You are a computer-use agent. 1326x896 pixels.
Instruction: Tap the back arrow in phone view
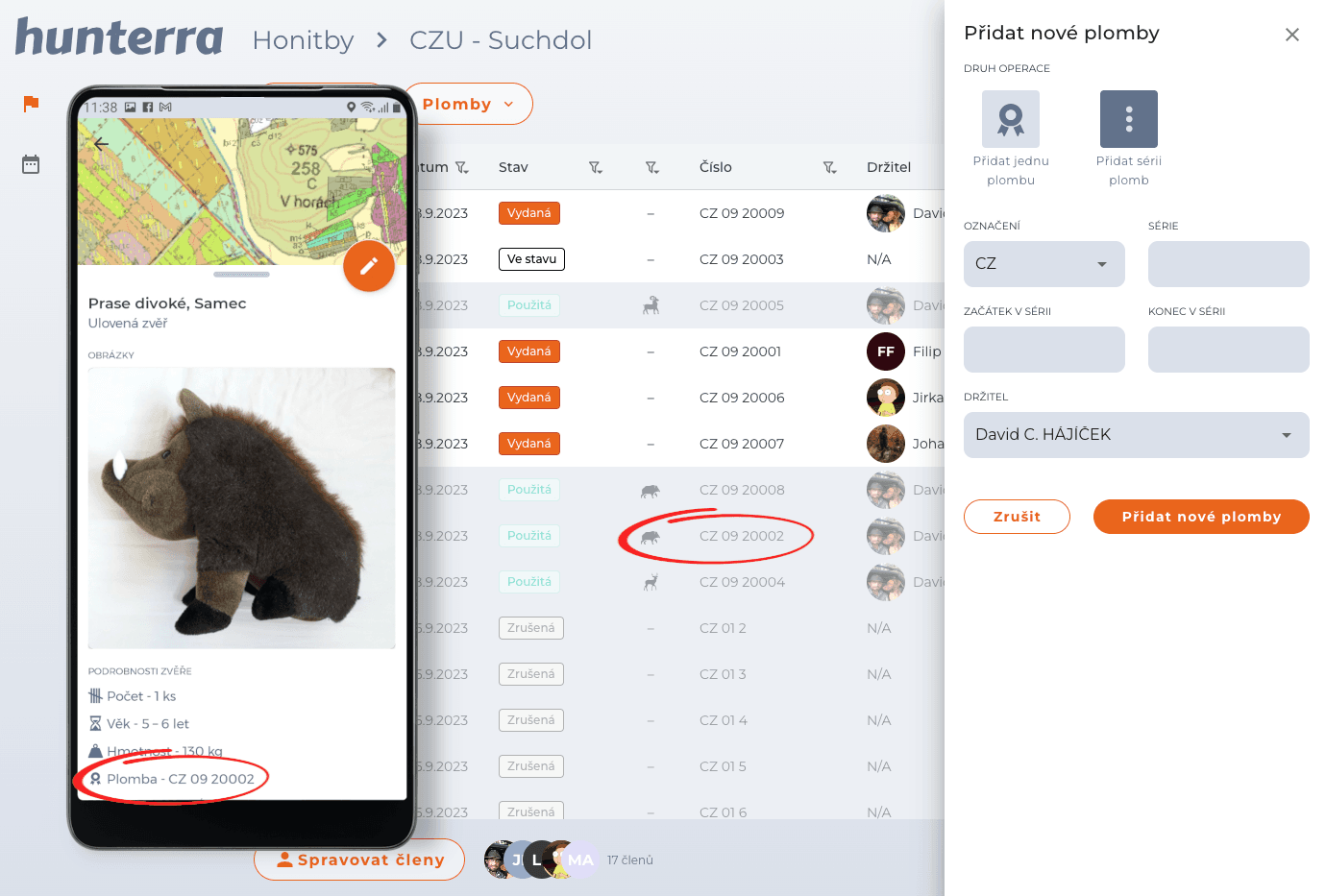click(x=101, y=143)
